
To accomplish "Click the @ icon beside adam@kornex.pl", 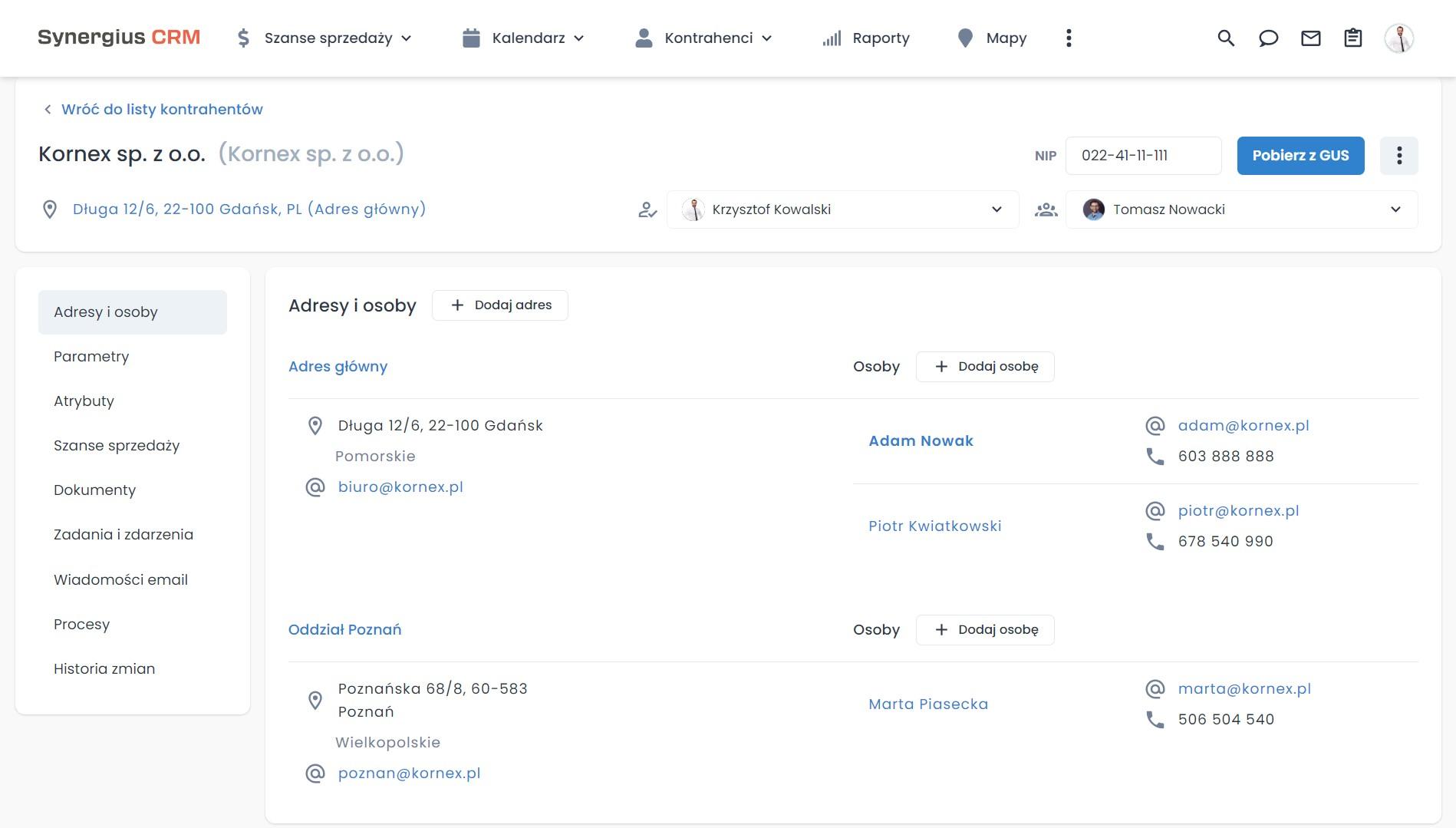I will (x=1155, y=426).
